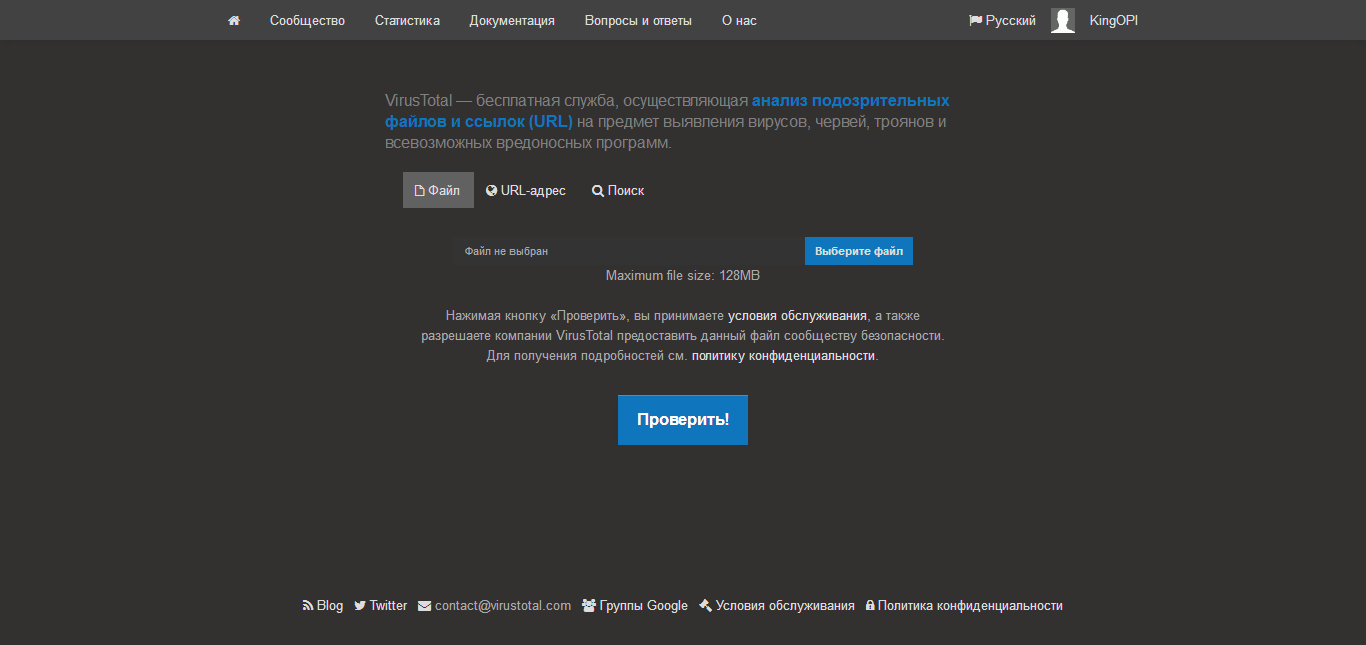Screen dimensions: 1366x645
Task: Open the Blog via the RSS icon
Action: 307,605
